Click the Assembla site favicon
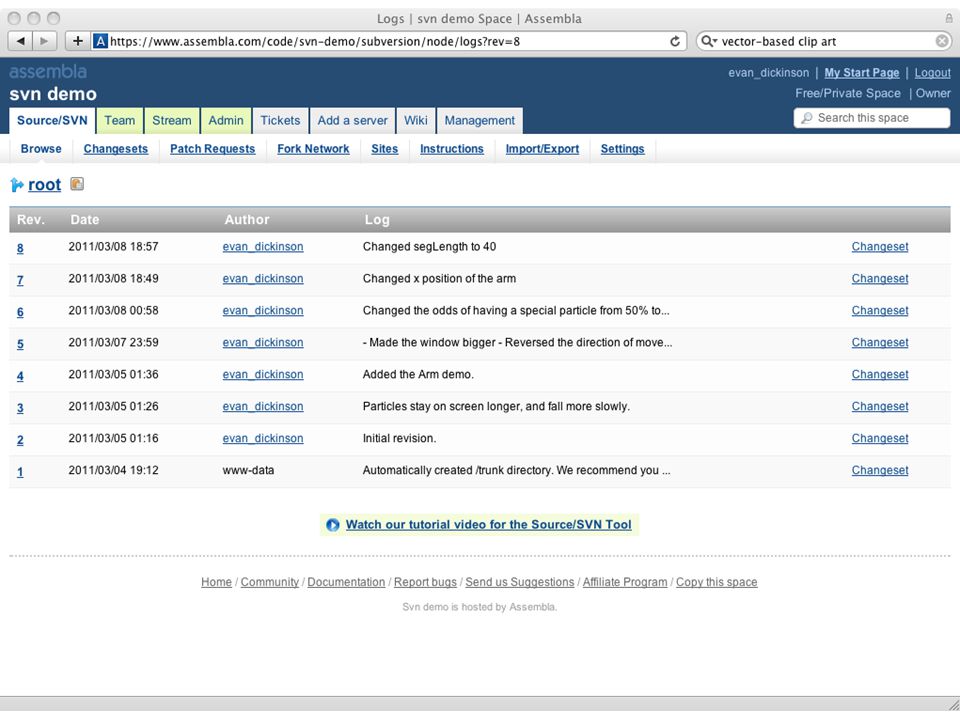960x720 pixels. click(100, 41)
